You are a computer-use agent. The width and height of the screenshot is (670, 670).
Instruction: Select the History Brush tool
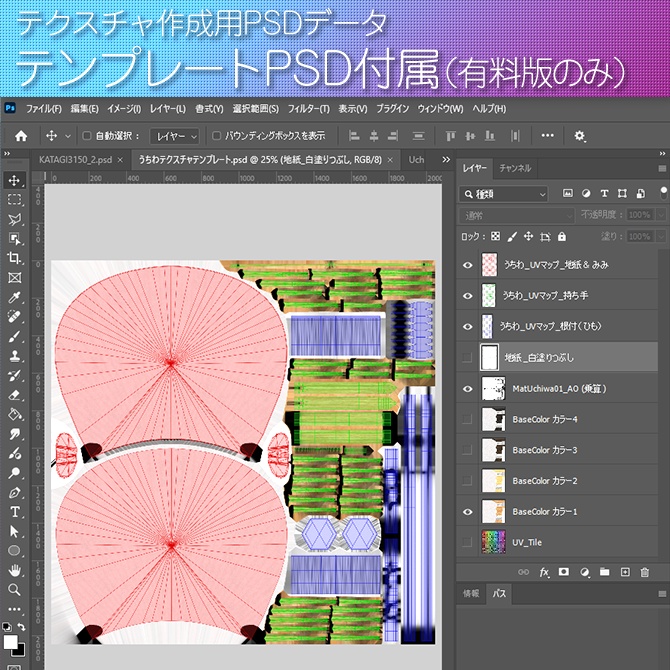tap(14, 375)
